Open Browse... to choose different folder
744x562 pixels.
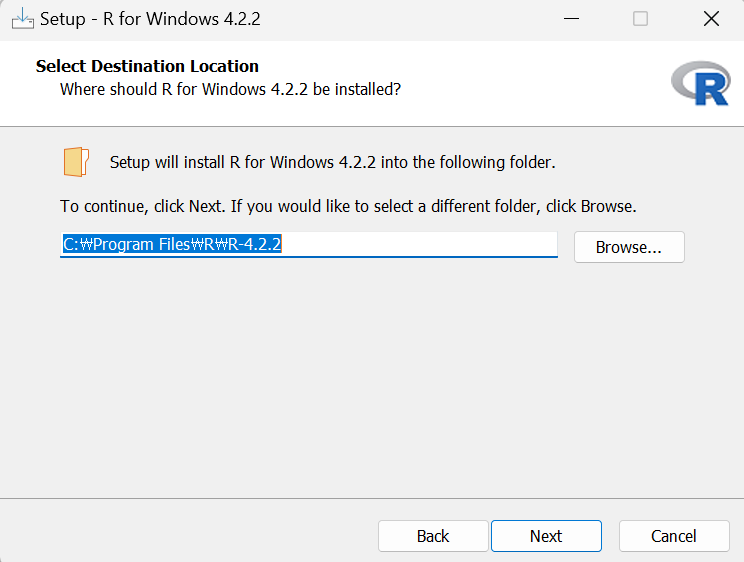coord(629,247)
